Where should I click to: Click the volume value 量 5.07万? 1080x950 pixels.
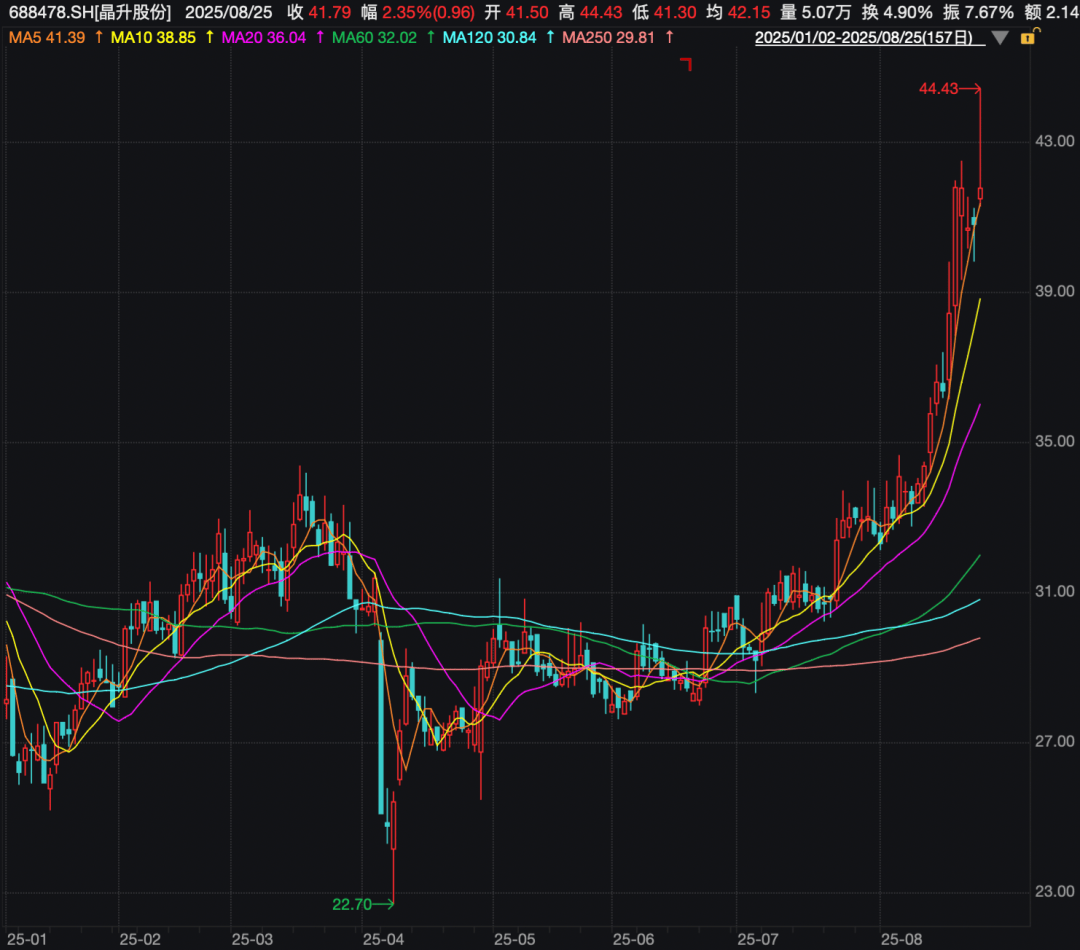[x=816, y=12]
